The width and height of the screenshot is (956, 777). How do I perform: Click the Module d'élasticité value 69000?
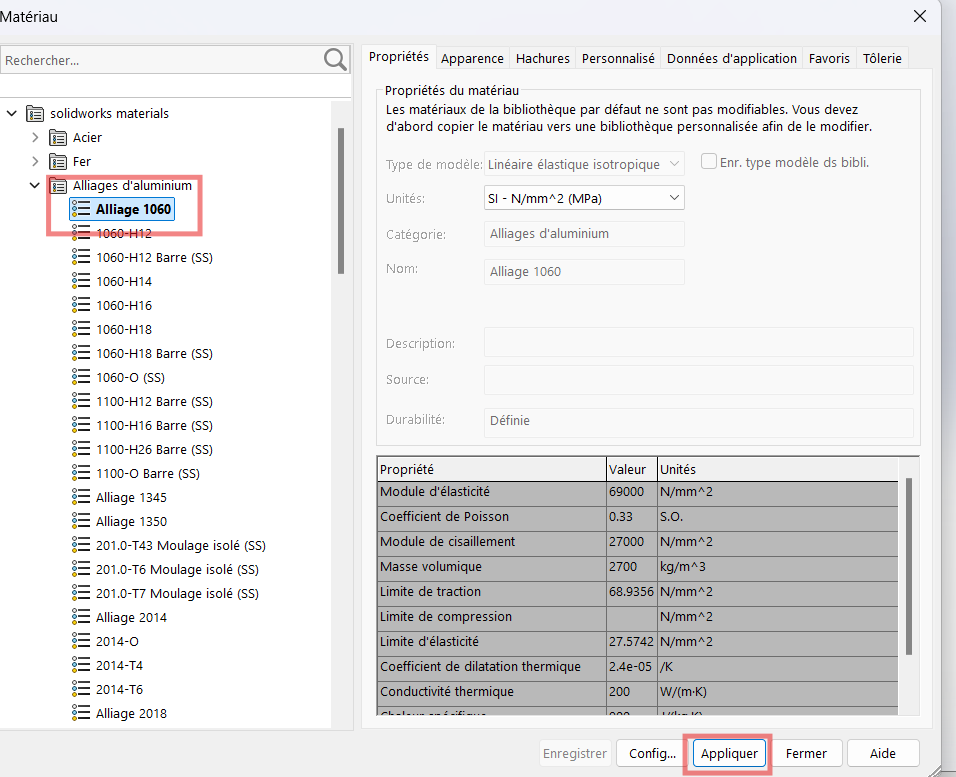[632, 492]
